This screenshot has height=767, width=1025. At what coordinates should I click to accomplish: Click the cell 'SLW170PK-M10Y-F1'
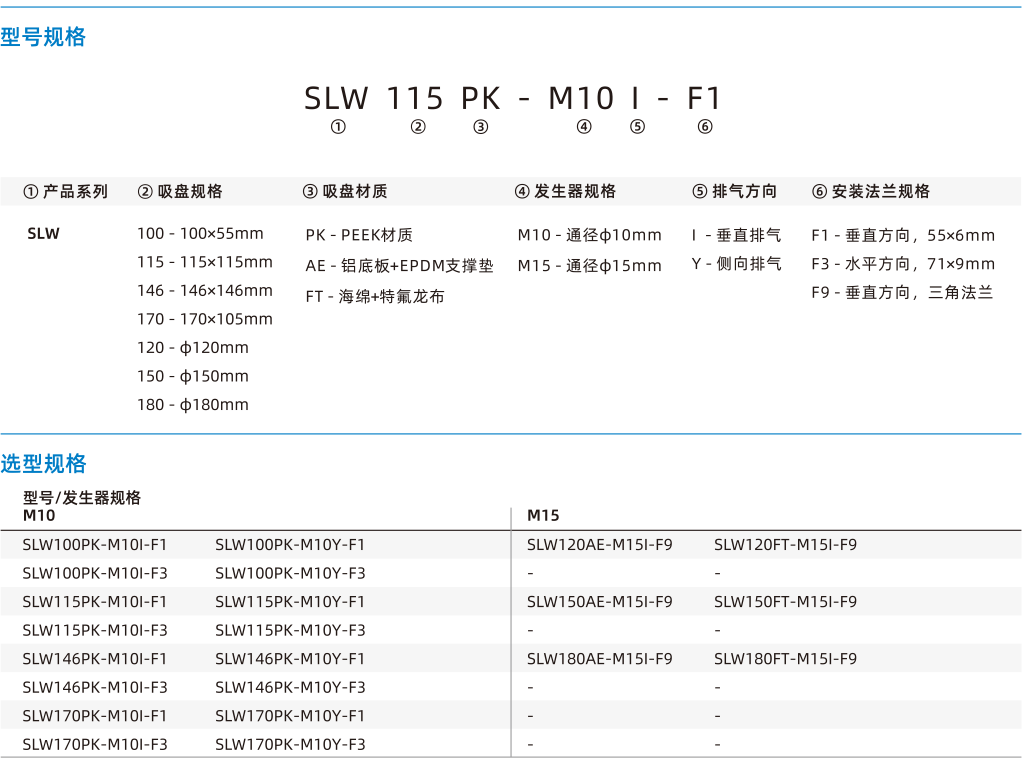coord(290,716)
